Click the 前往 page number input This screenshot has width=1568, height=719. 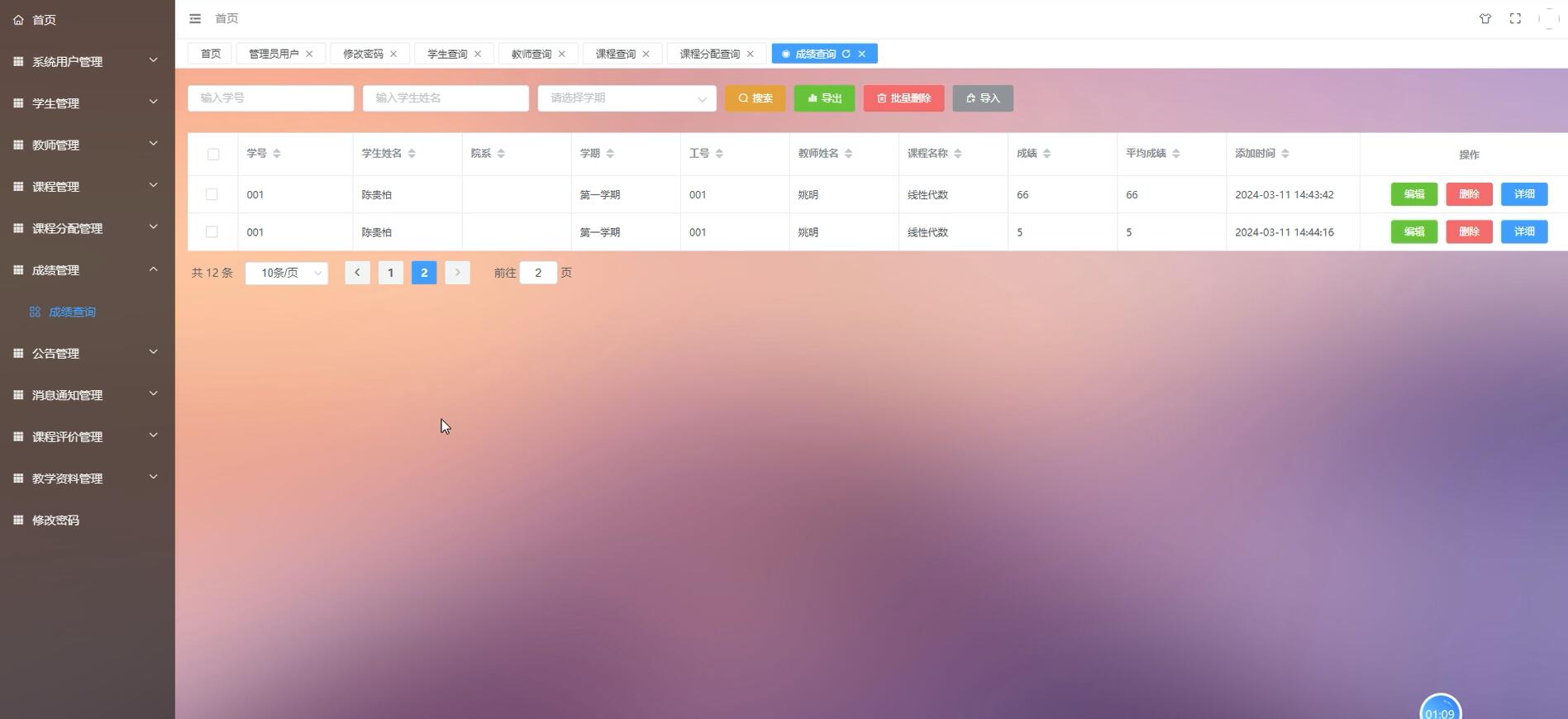click(x=538, y=273)
